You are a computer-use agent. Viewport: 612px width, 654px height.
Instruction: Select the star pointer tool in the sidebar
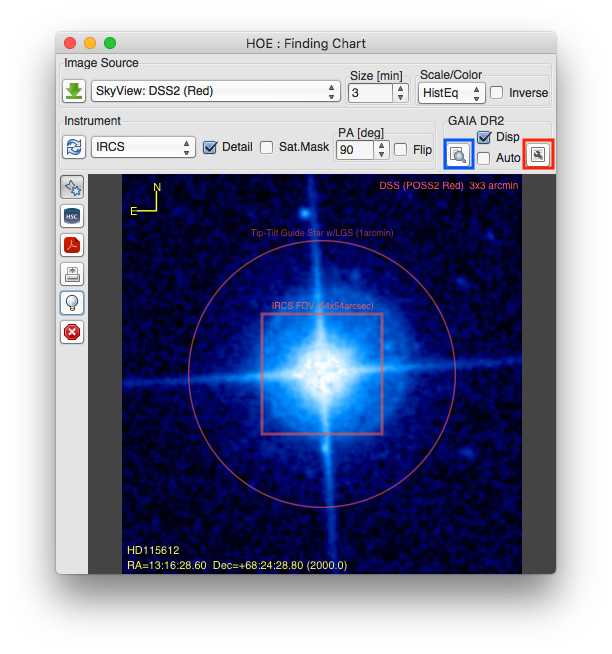72,188
